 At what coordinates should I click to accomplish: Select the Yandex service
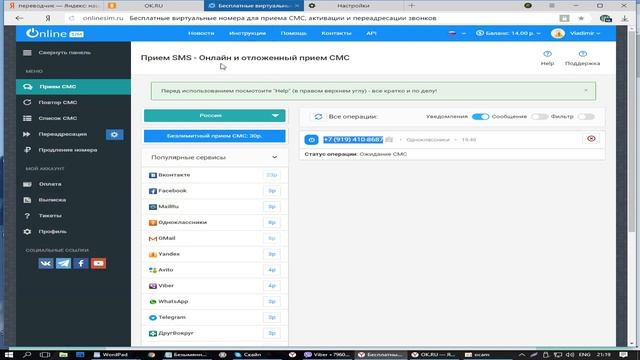pos(215,254)
